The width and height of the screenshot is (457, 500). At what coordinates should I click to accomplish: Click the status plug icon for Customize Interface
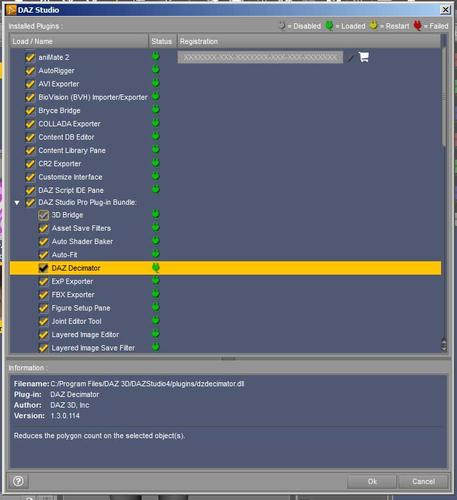click(156, 176)
